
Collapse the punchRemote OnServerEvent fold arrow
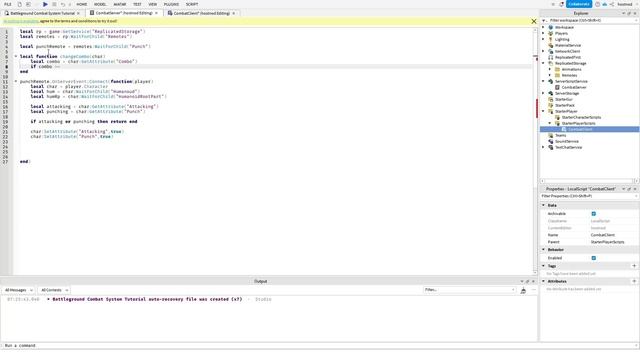point(16,81)
